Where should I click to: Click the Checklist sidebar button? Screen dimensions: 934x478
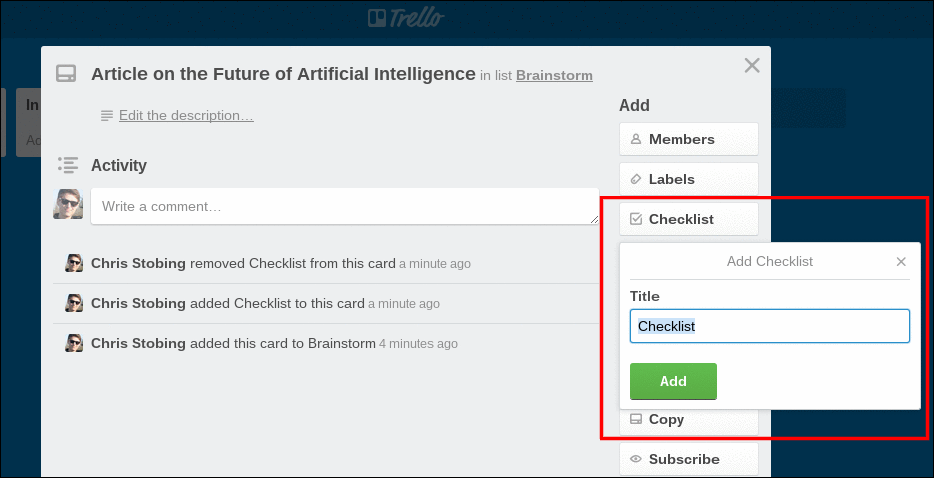[688, 219]
